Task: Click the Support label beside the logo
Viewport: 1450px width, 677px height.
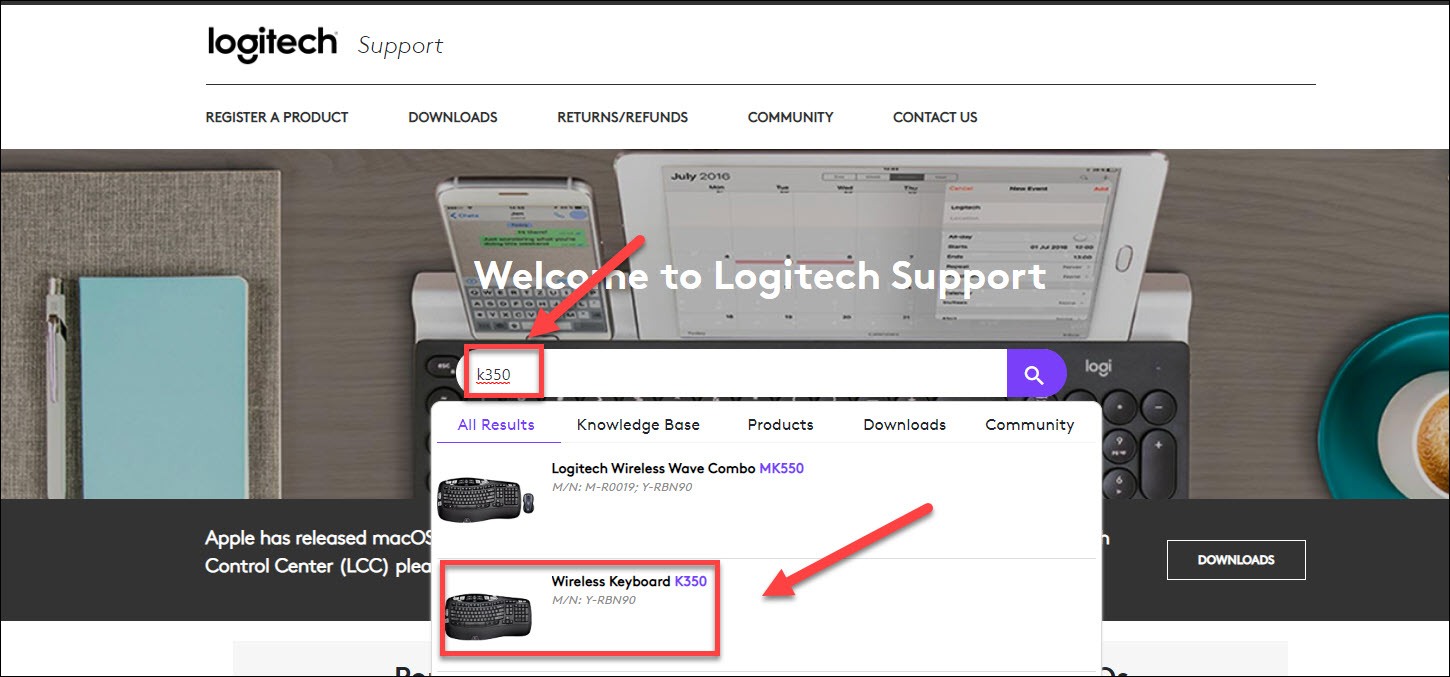Action: 399,45
